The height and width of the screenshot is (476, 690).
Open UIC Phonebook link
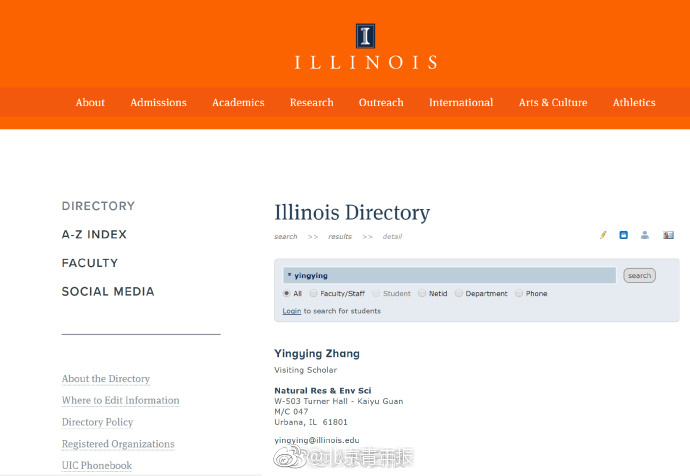97,465
